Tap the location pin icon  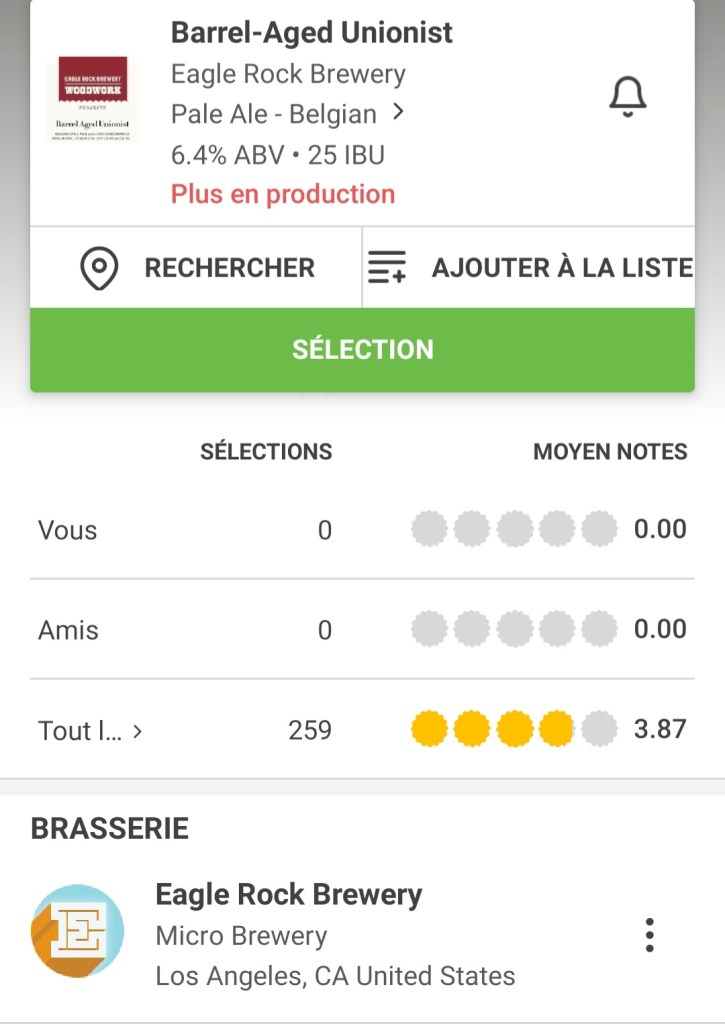99,268
